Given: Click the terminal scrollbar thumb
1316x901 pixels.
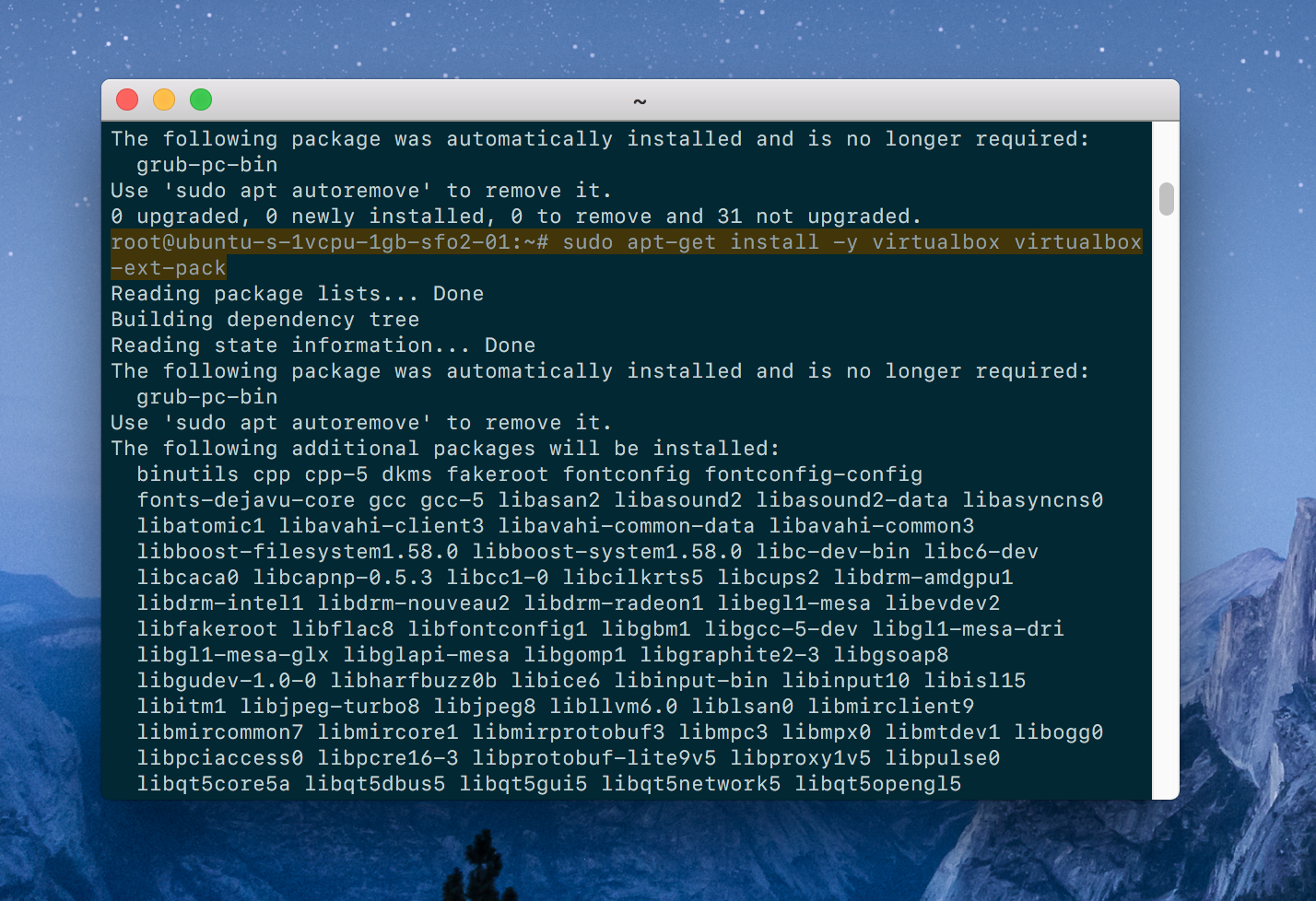Looking at the screenshot, I should point(1167,199).
